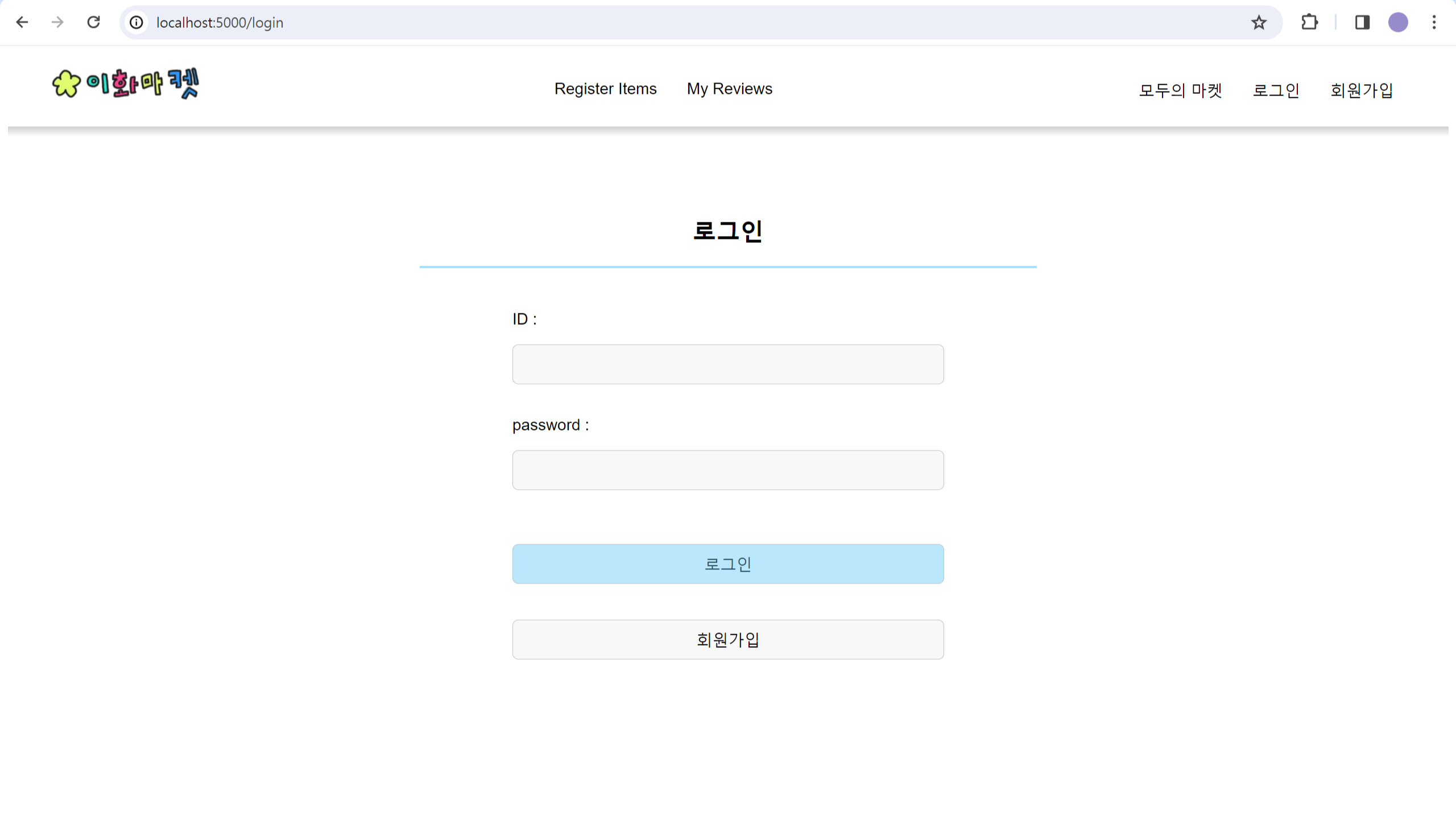This screenshot has height=827, width=1456.
Task: Click the 이화마켓 flower logo
Action: (x=125, y=84)
